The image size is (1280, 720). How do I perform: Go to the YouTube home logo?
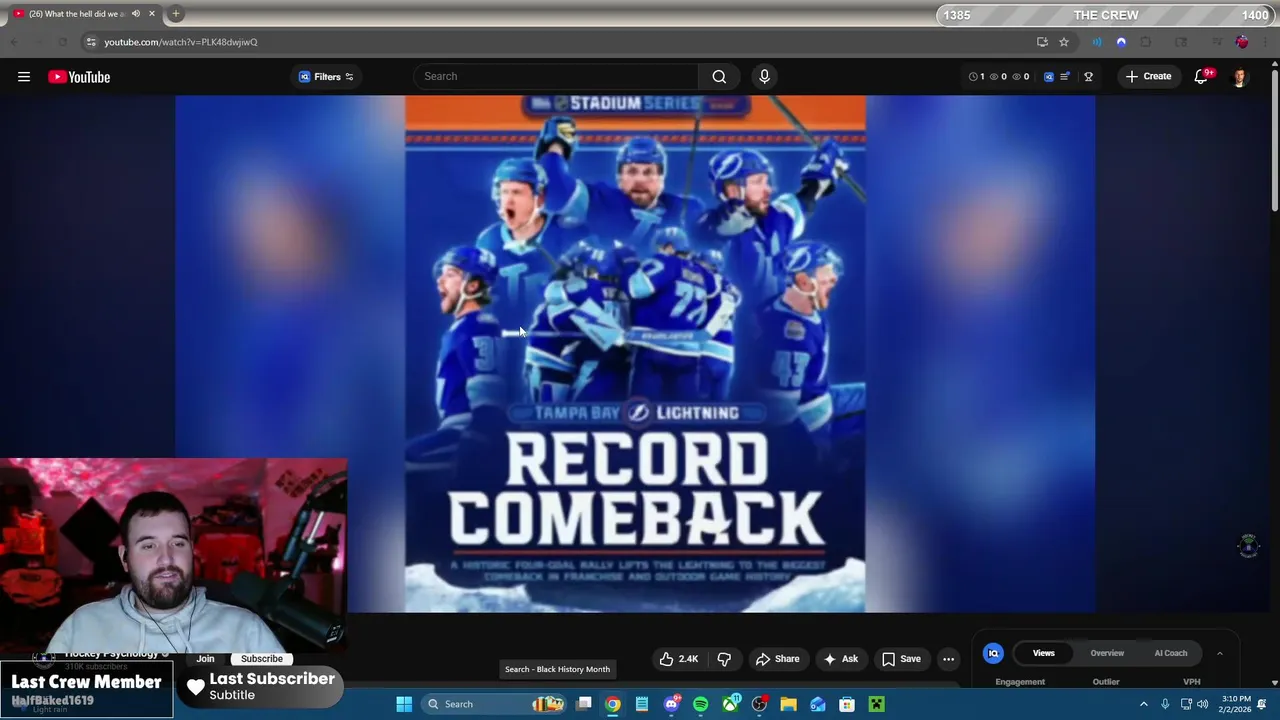click(x=79, y=77)
